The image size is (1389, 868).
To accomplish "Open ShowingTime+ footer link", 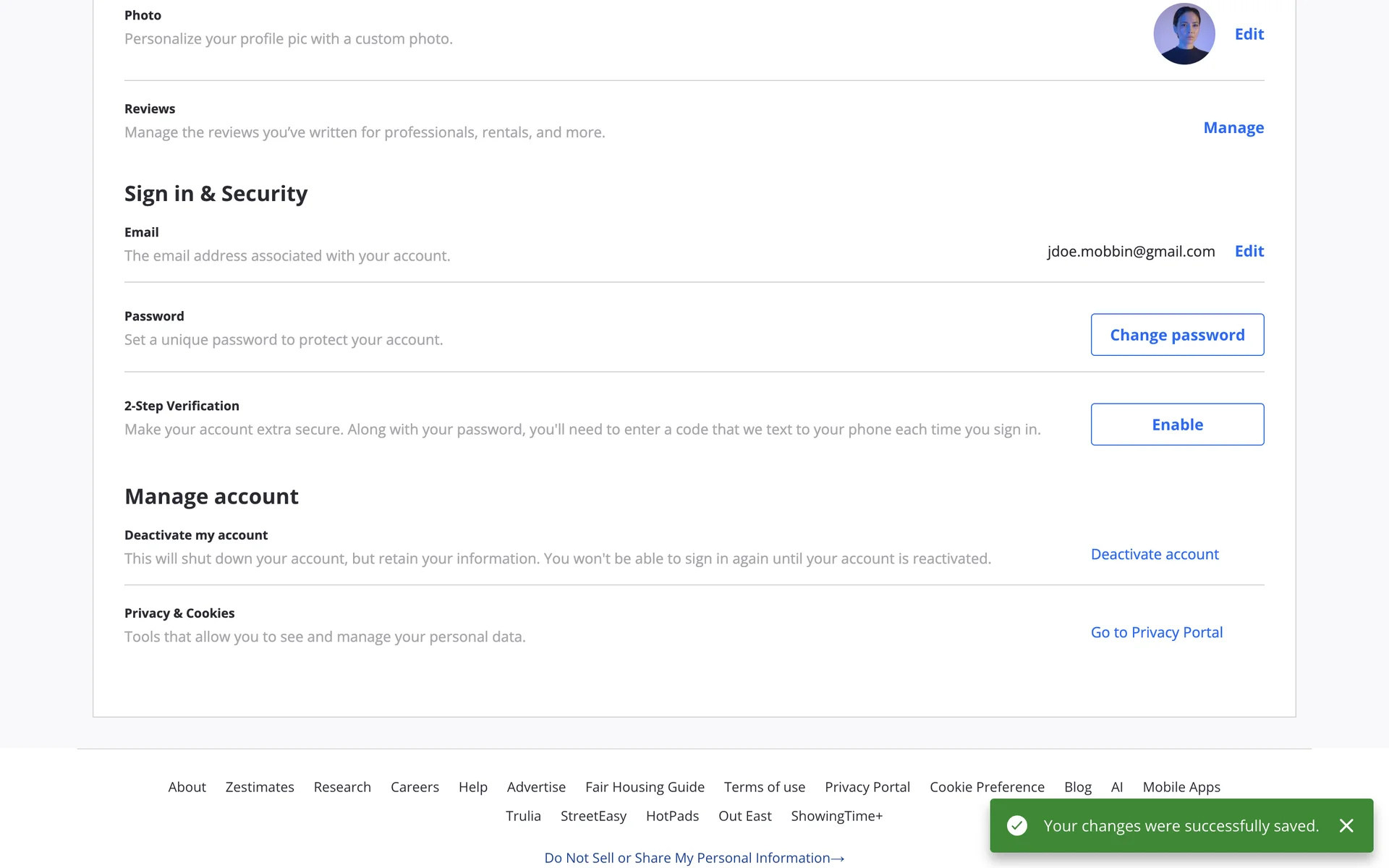I will (x=836, y=816).
